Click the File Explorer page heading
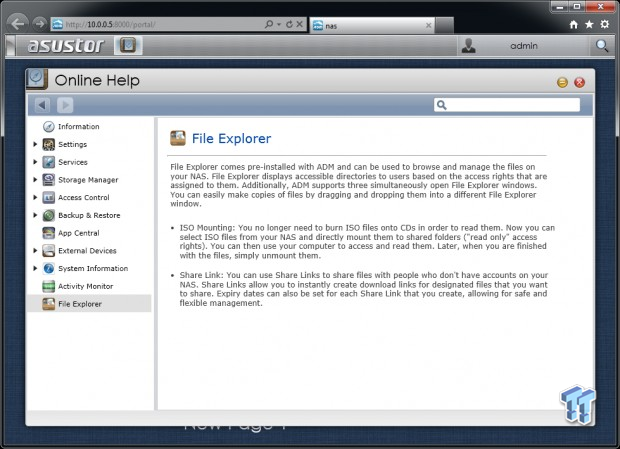 pos(231,138)
